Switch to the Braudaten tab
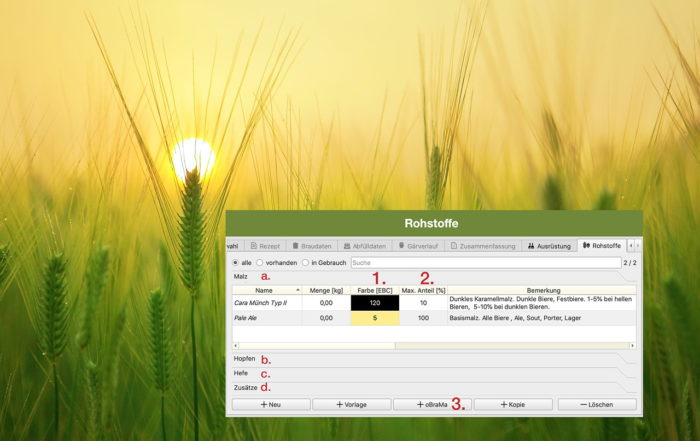Viewport: 700px width, 441px height. click(311, 245)
